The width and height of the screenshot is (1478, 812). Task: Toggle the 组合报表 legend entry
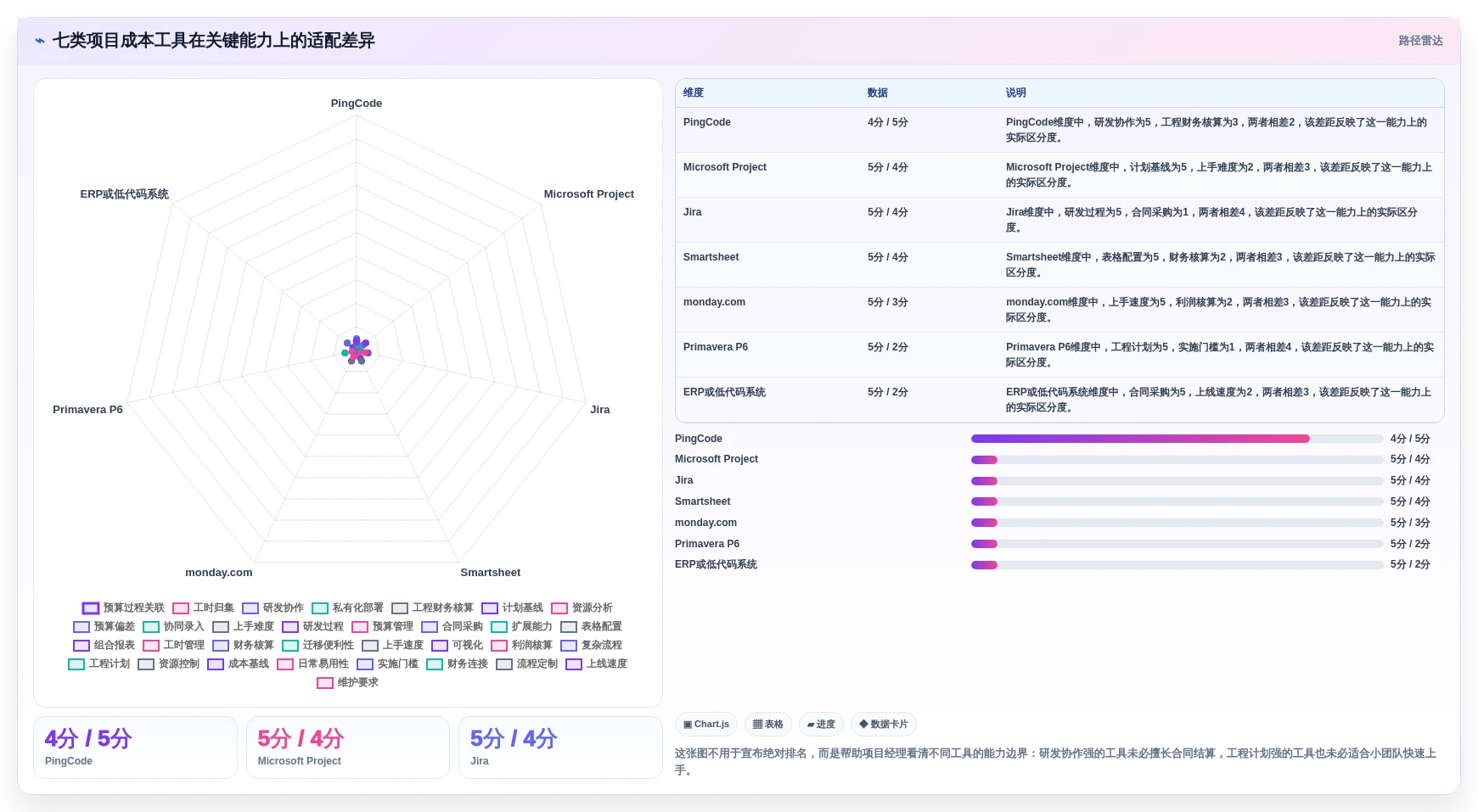[x=104, y=645]
